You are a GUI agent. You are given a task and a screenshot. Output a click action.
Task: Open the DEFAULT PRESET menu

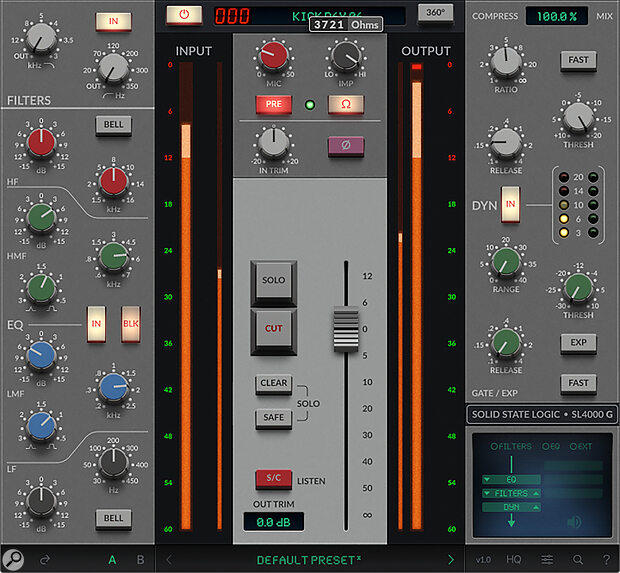pyautogui.click(x=309, y=560)
